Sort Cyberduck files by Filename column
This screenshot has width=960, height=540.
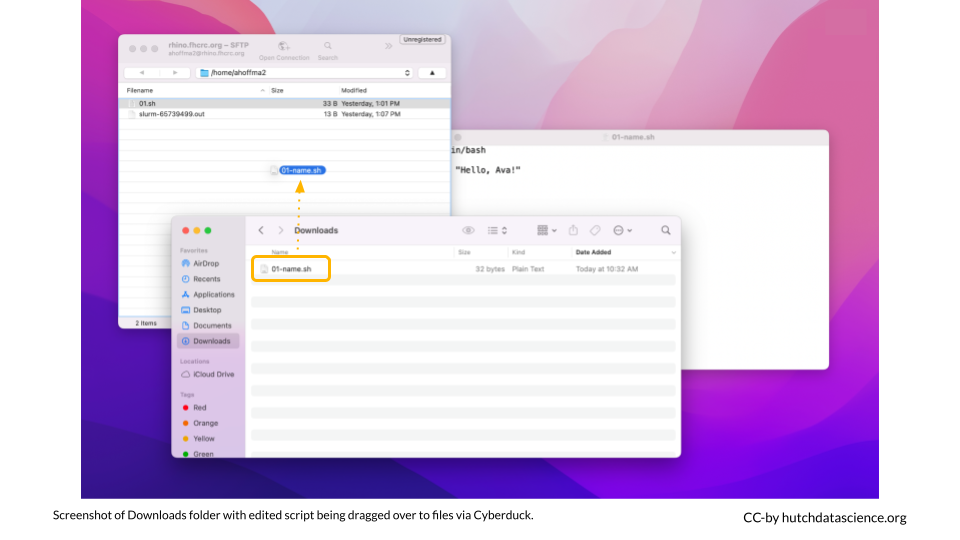[140, 91]
